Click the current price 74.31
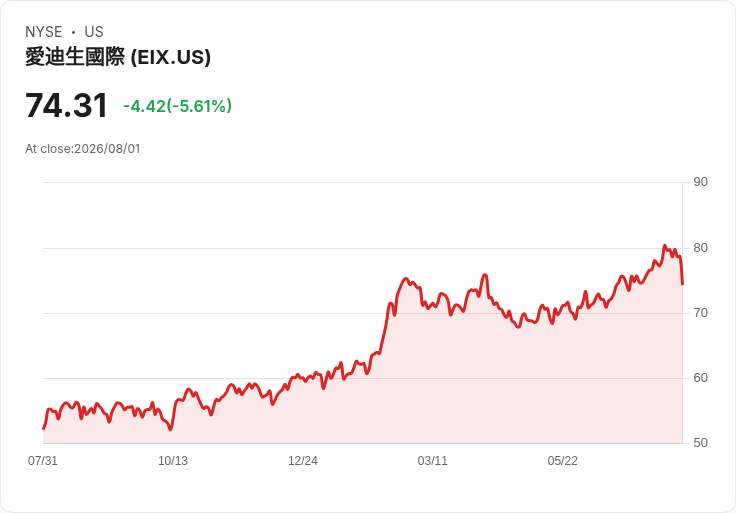The width and height of the screenshot is (736, 513). pos(66,106)
